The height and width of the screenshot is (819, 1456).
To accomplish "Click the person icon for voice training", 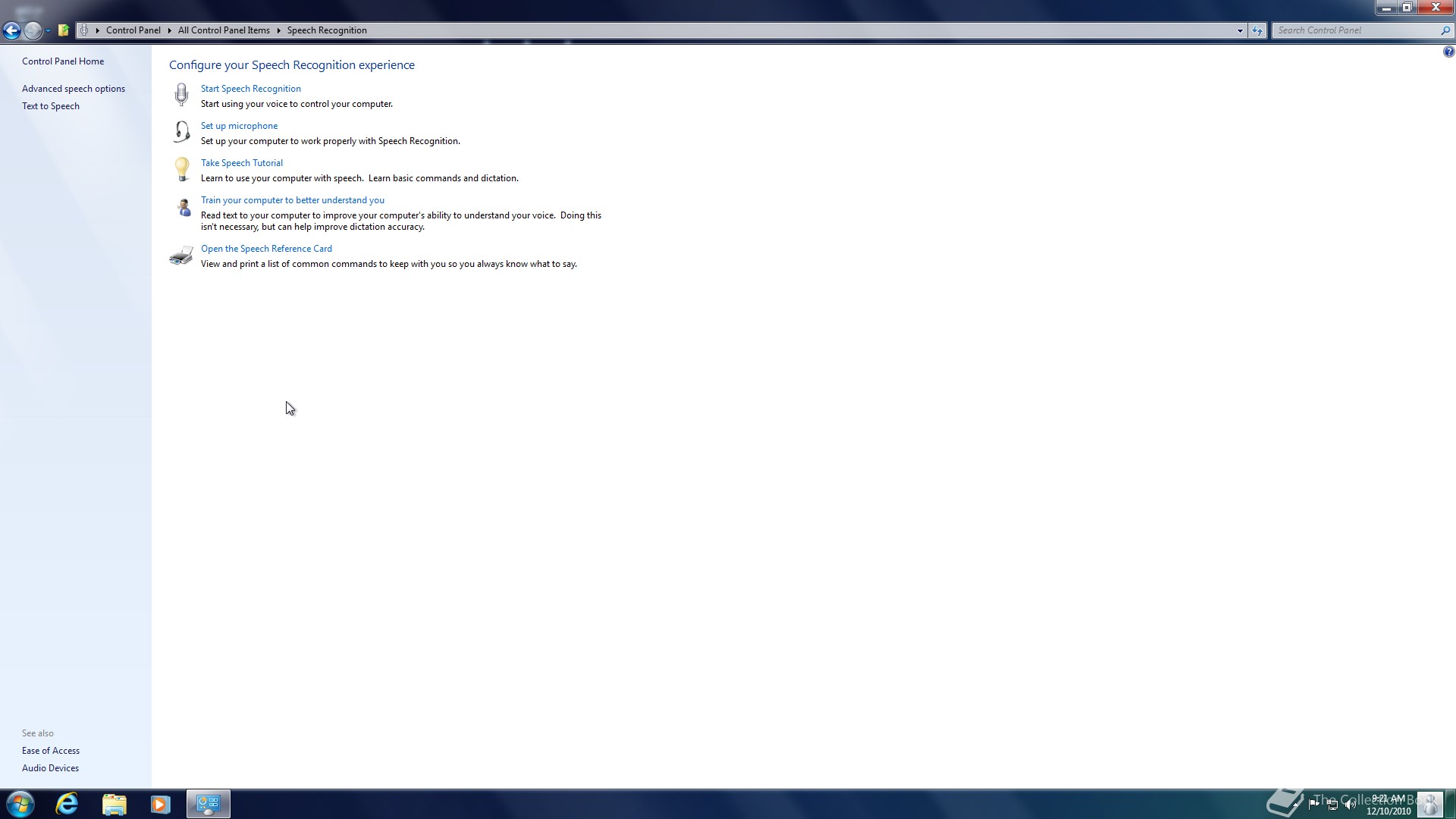I will 183,206.
